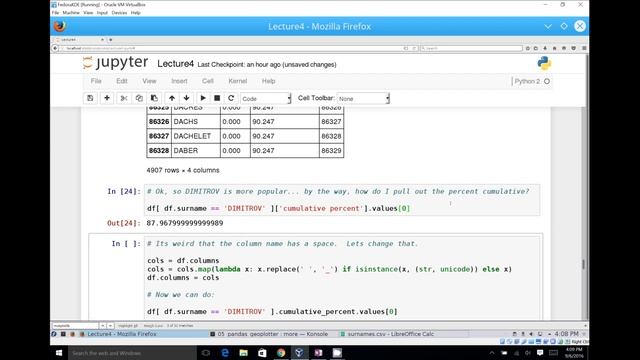The image size is (640, 360).
Task: Click row index 86326 in the output table
Action: tap(159, 122)
